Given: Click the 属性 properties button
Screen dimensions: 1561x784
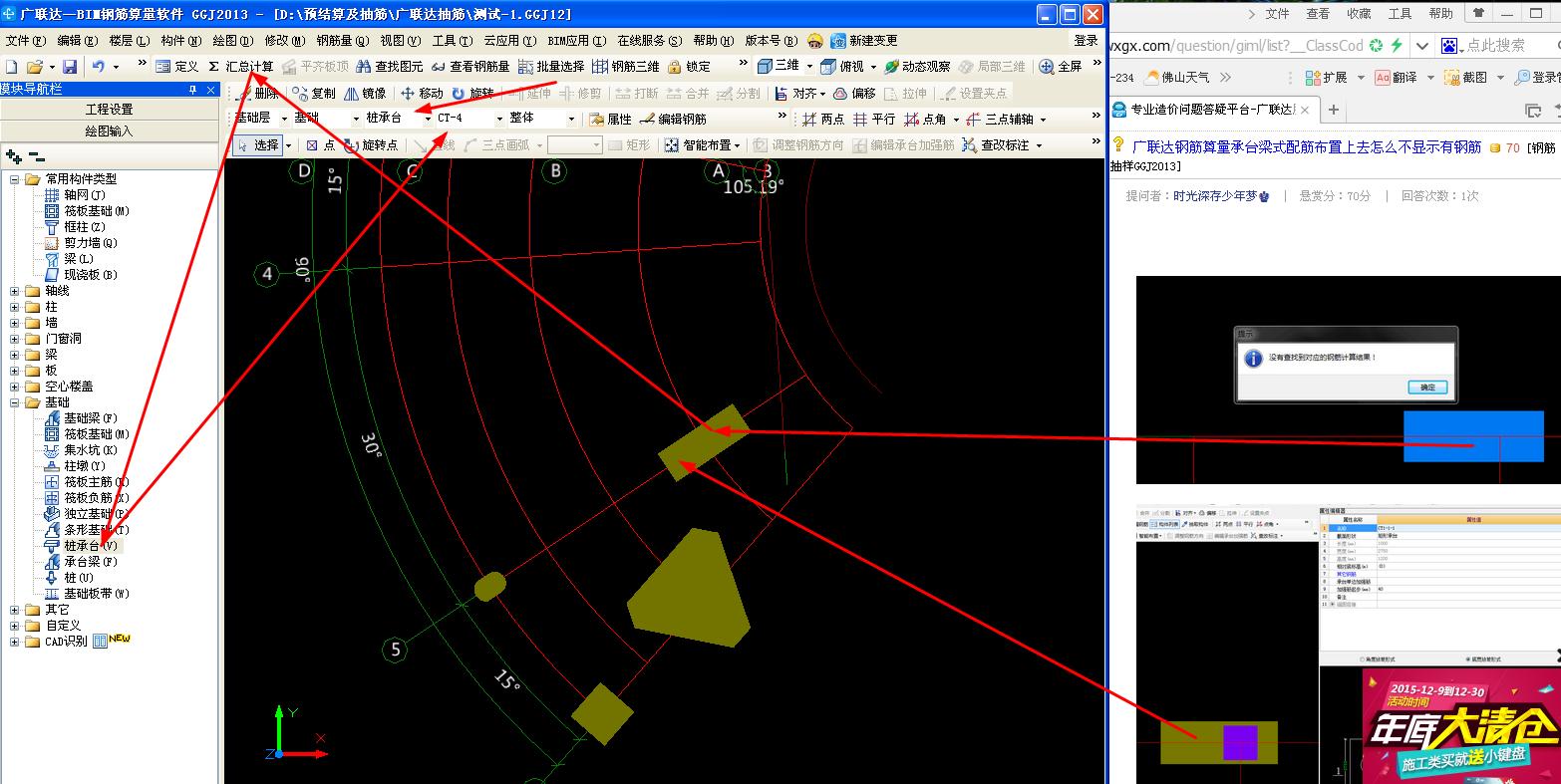Looking at the screenshot, I should tap(610, 119).
